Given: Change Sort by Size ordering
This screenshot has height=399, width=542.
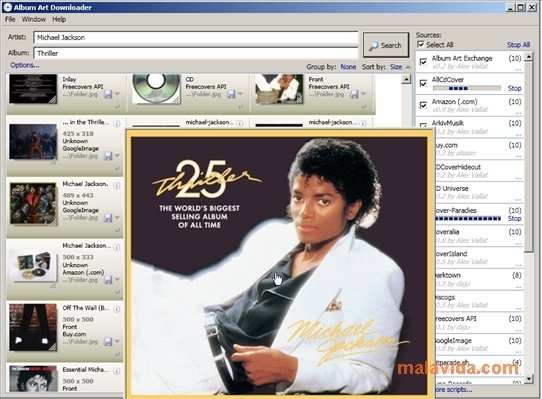Looking at the screenshot, I should [x=396, y=67].
